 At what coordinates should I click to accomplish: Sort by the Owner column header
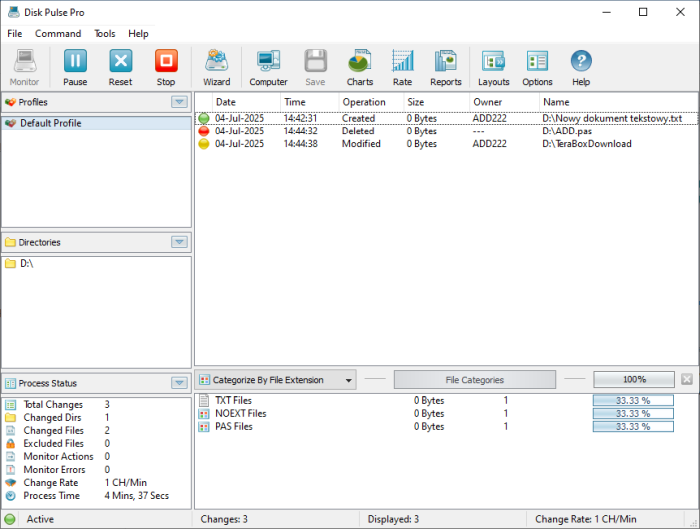(504, 102)
